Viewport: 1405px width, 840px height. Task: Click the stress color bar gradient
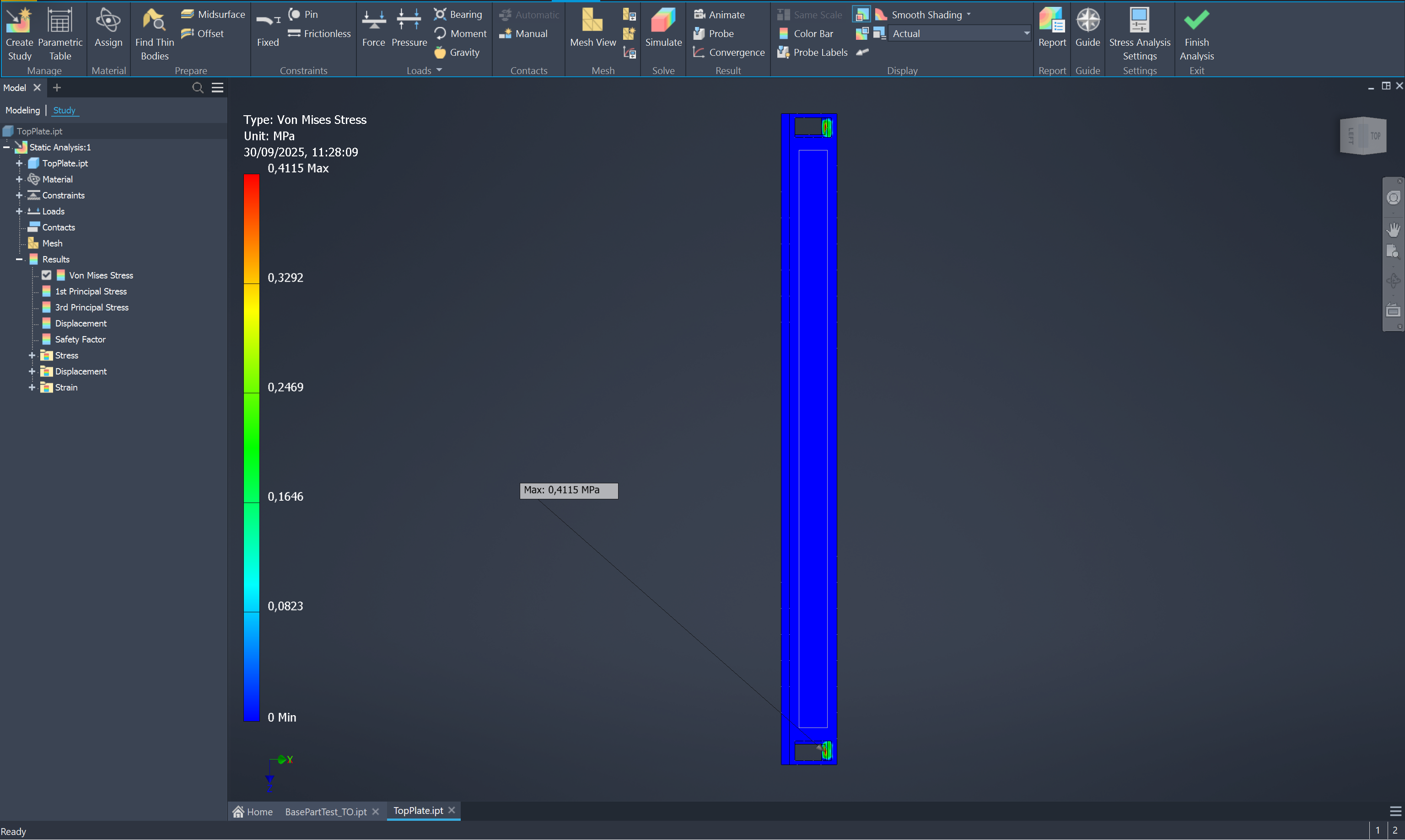252,447
